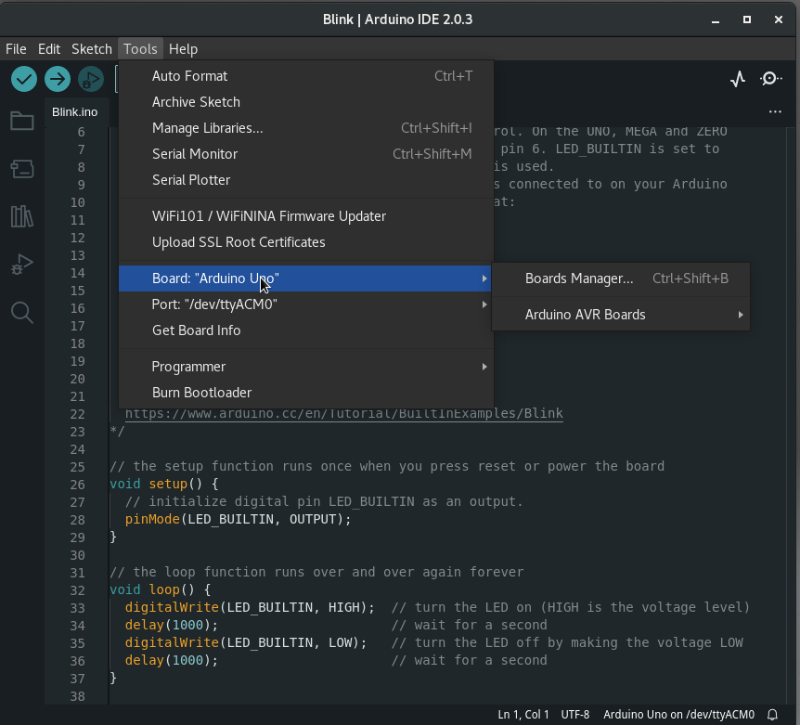
Task: Click Get Board Info
Action: tap(306, 331)
